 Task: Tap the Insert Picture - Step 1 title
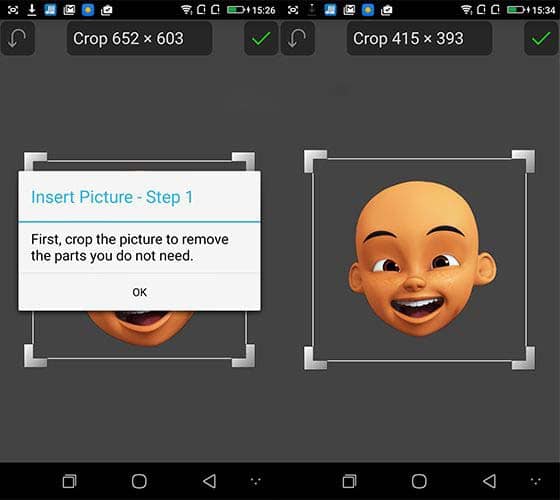[x=112, y=197]
